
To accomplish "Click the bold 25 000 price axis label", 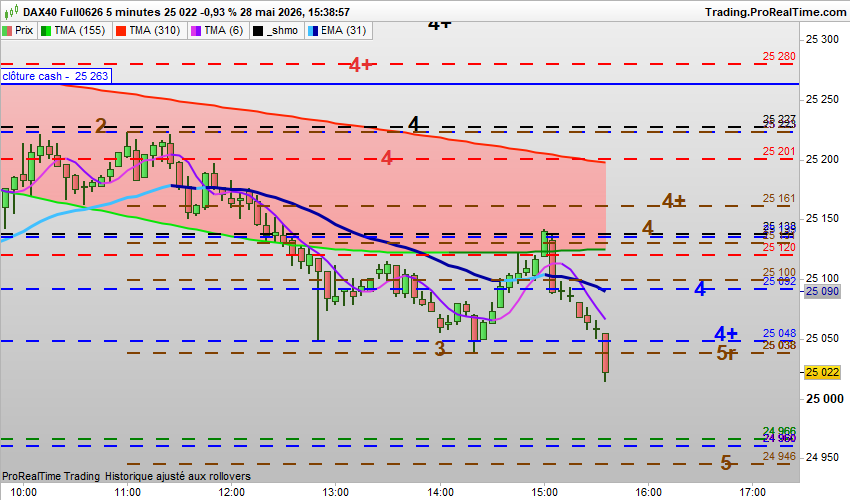I will click(825, 399).
